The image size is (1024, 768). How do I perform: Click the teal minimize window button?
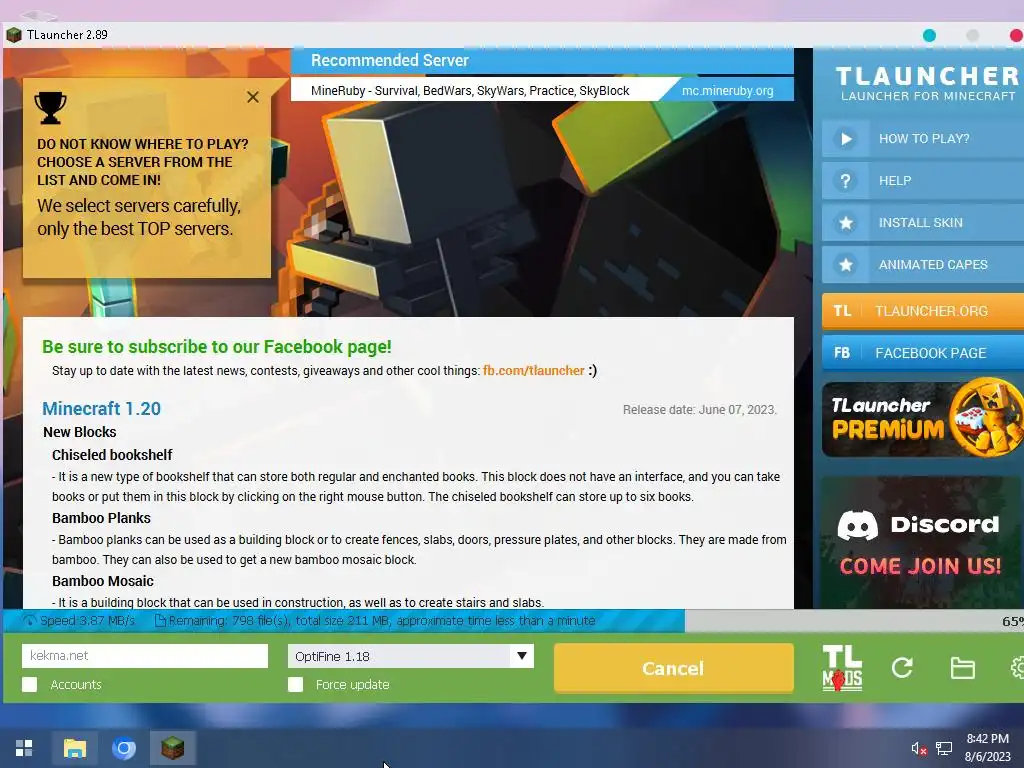929,35
